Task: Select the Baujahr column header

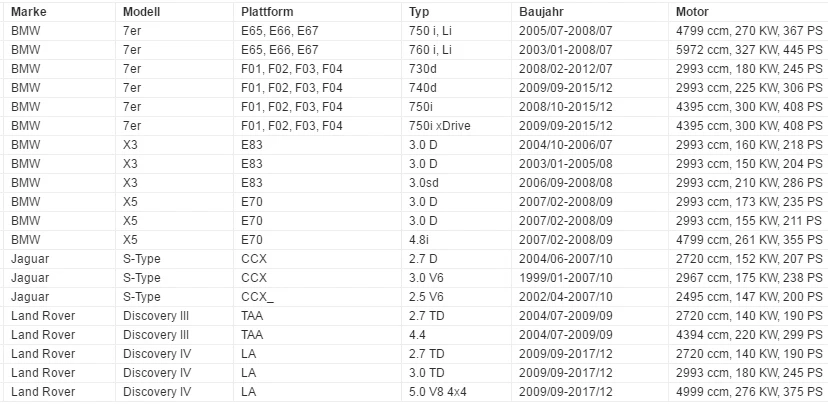Action: [x=590, y=12]
